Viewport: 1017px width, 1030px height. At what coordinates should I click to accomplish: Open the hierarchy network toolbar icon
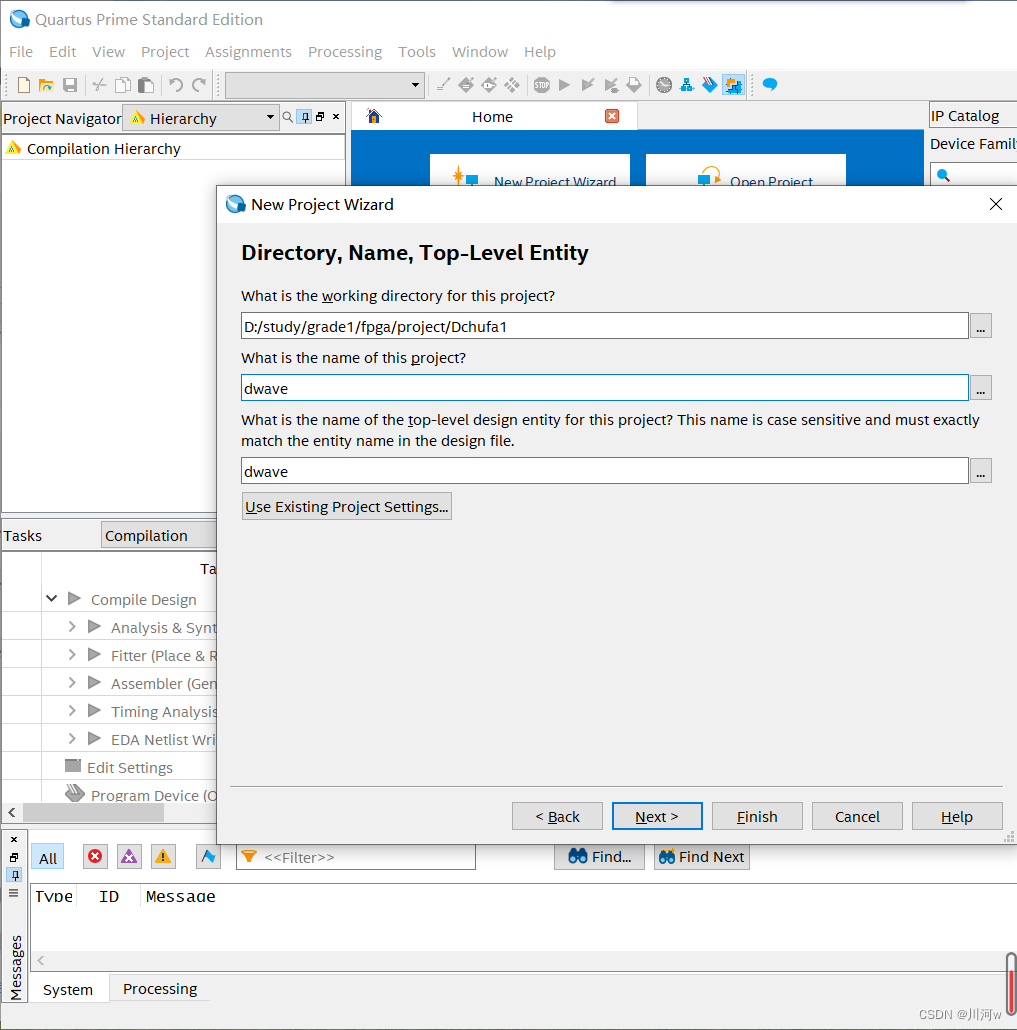coord(687,85)
